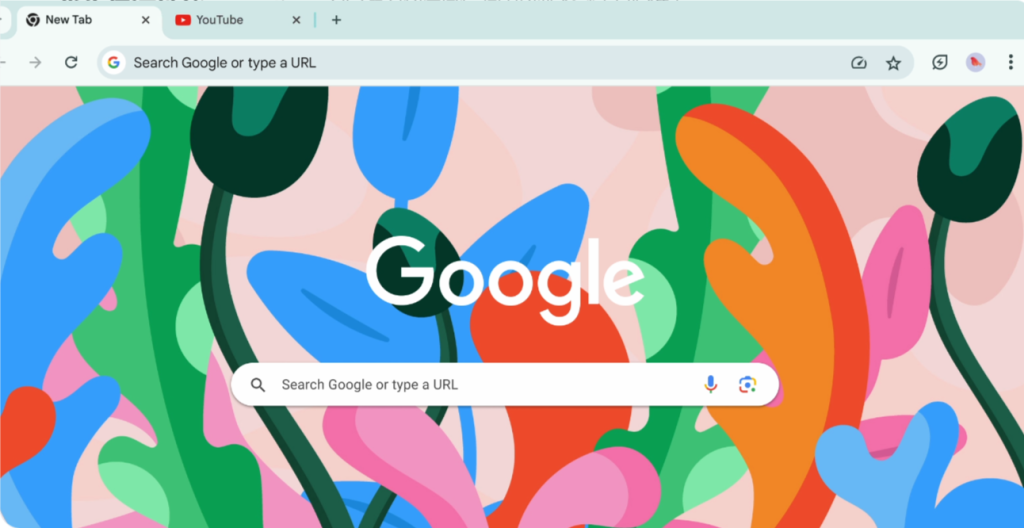Click the white Google logo
This screenshot has width=1024, height=528.
coord(505,279)
